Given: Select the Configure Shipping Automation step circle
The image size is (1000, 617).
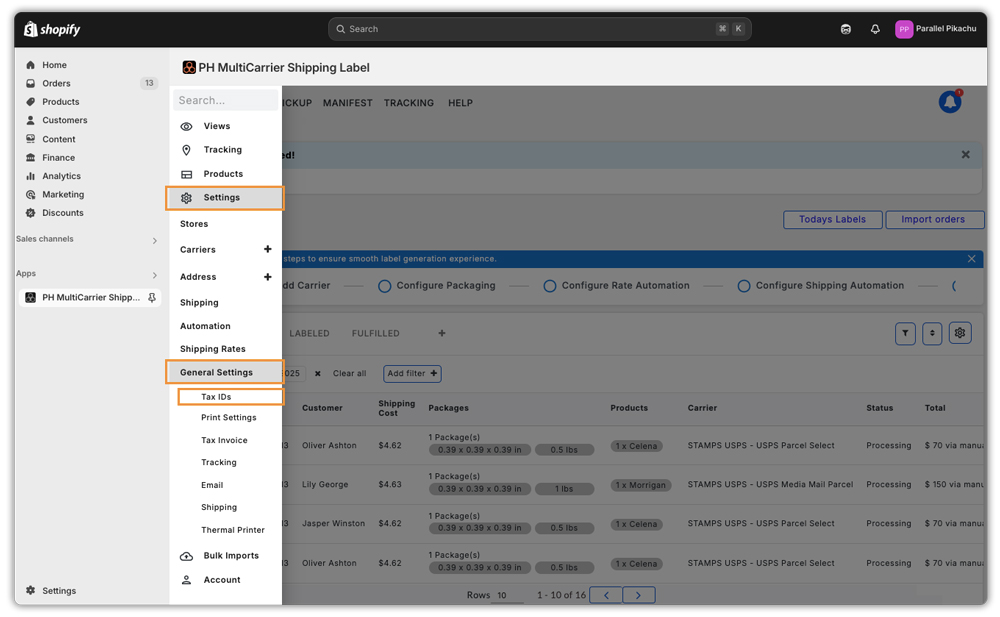Looking at the screenshot, I should (x=744, y=286).
